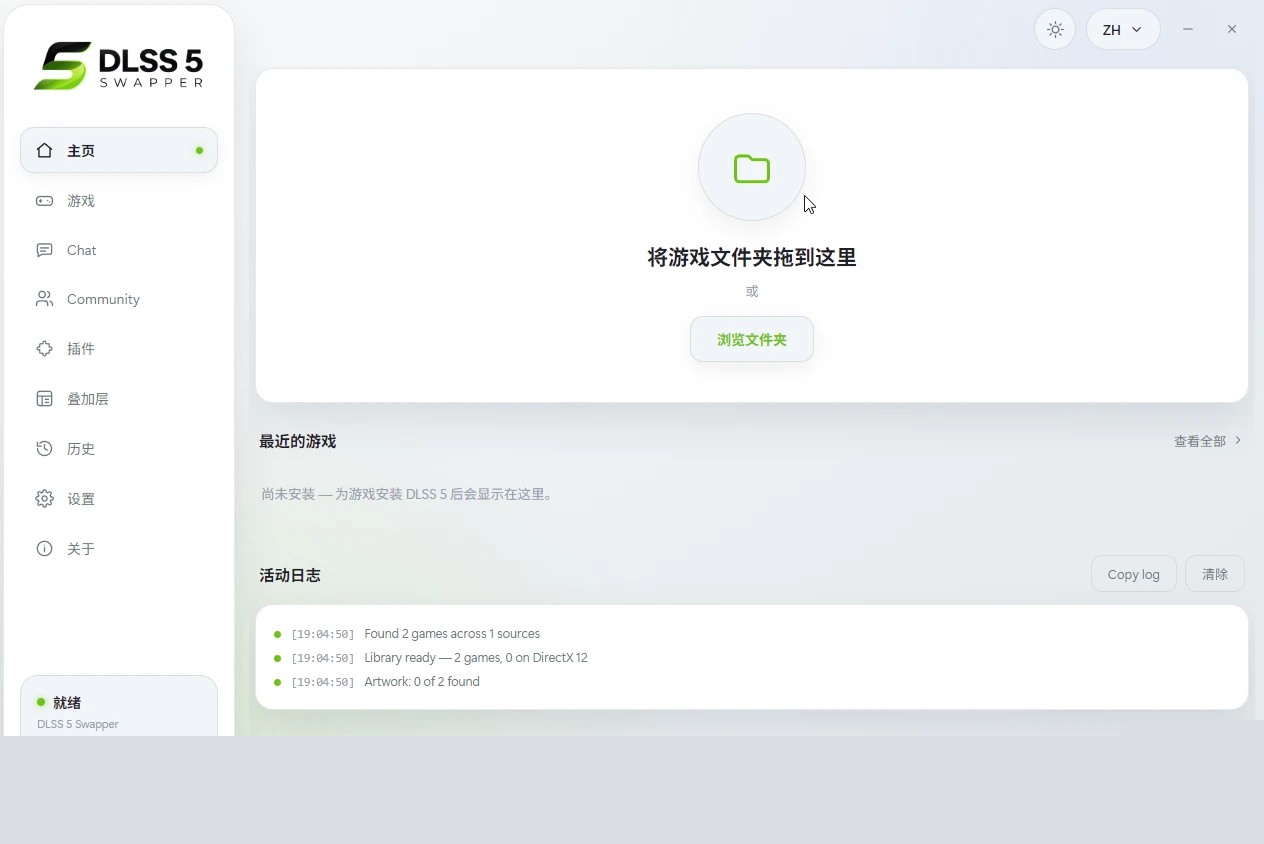Screen dimensions: 1264x844
Task: Click the DLSS 5 Swapper logo
Action: pyautogui.click(x=119, y=66)
